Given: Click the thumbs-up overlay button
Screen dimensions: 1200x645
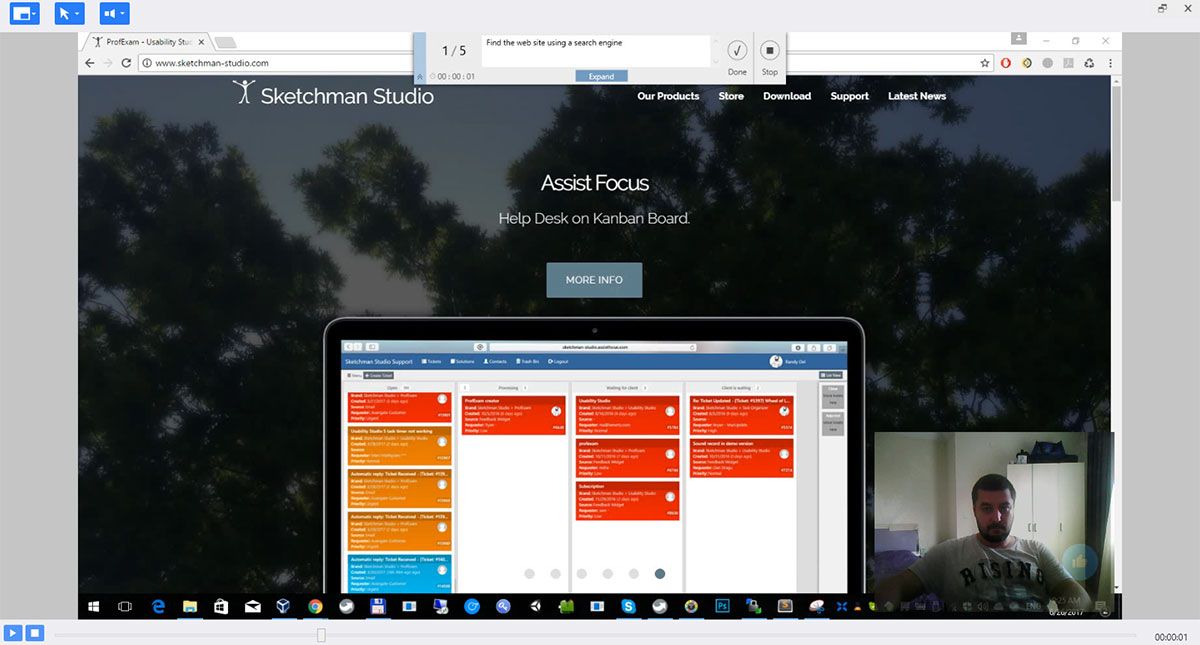Looking at the screenshot, I should click(1080, 563).
